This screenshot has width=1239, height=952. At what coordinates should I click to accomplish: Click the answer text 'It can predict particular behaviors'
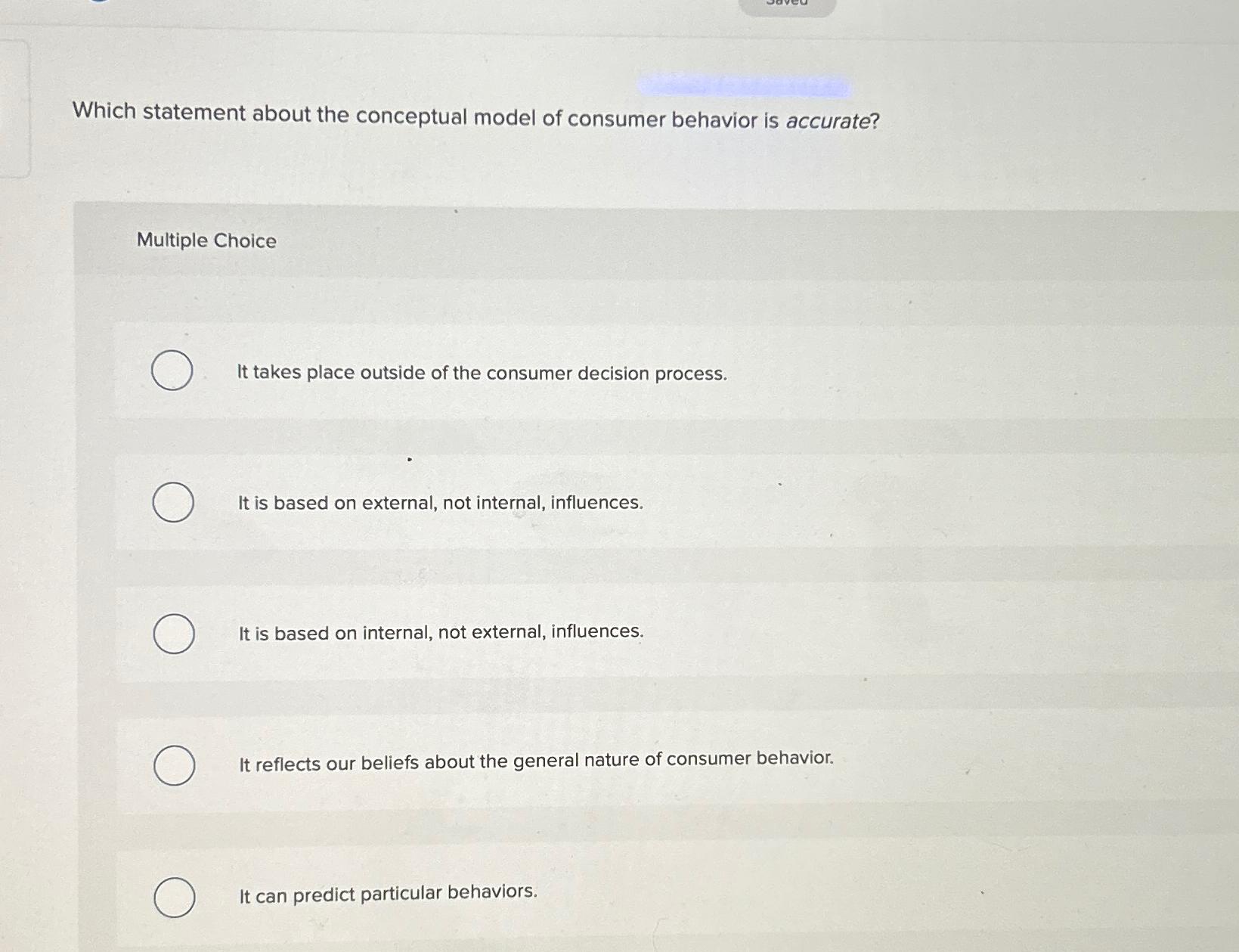click(x=387, y=893)
